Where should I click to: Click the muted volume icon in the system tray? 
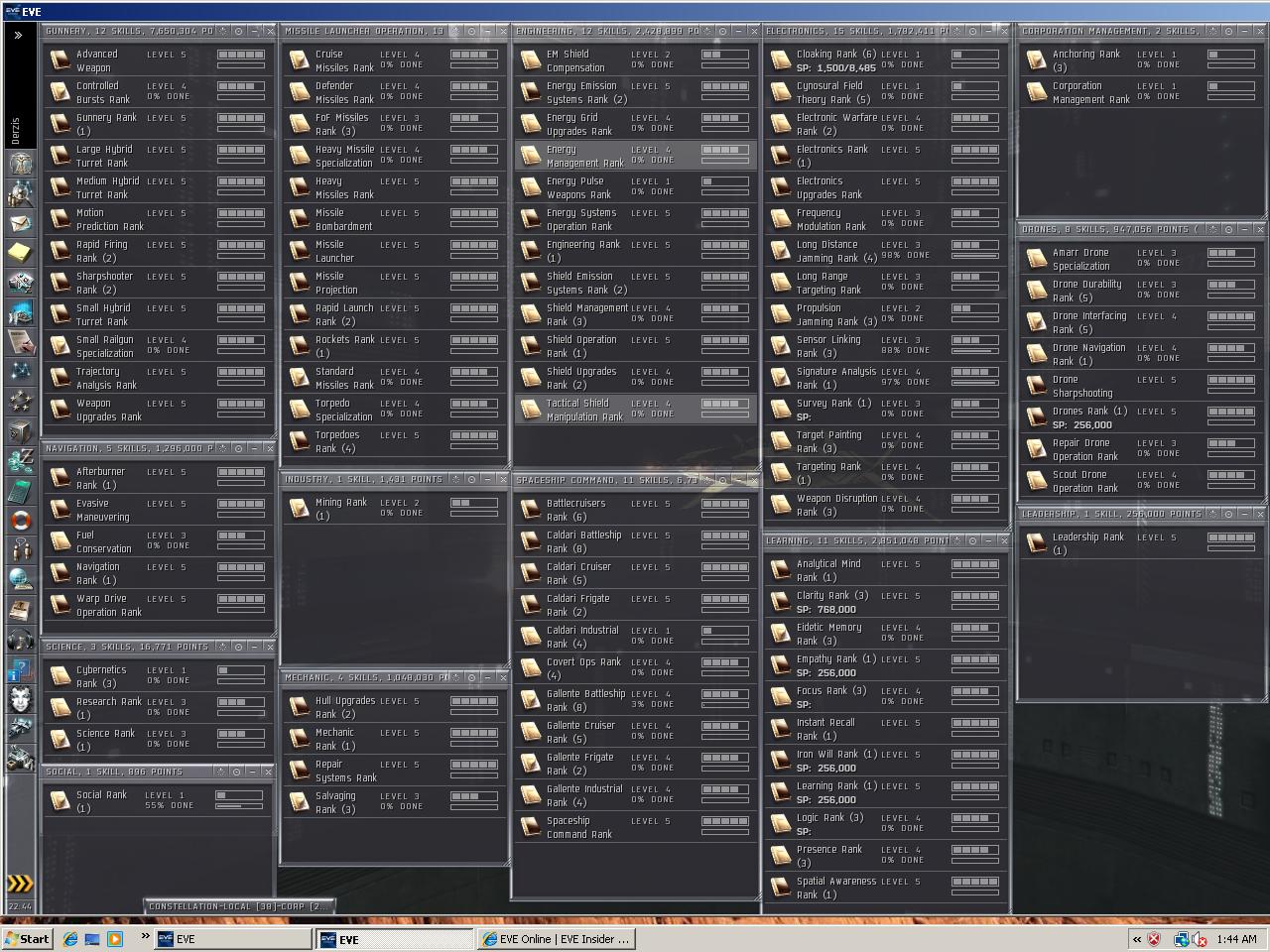[1200, 939]
